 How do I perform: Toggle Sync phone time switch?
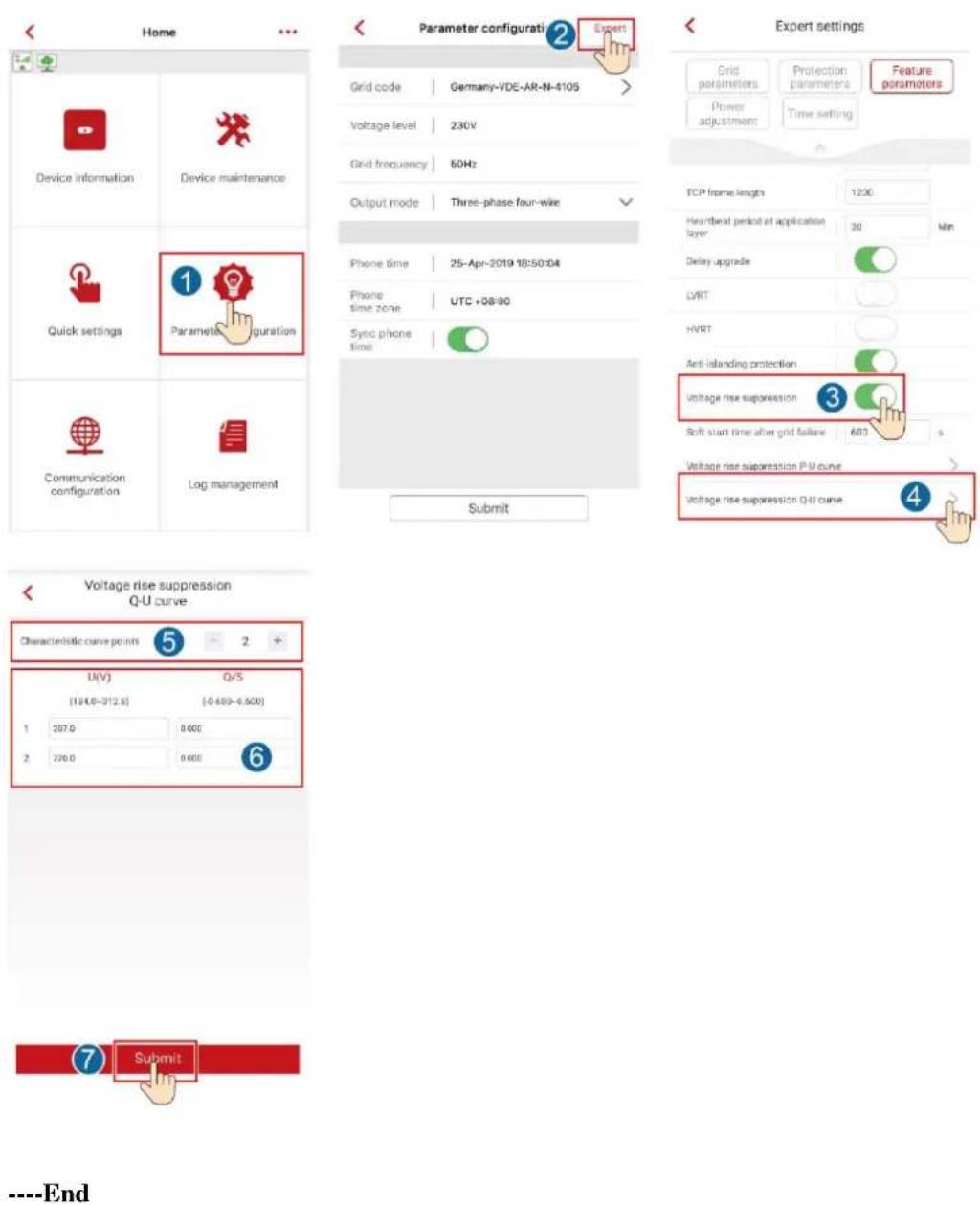coord(468,340)
